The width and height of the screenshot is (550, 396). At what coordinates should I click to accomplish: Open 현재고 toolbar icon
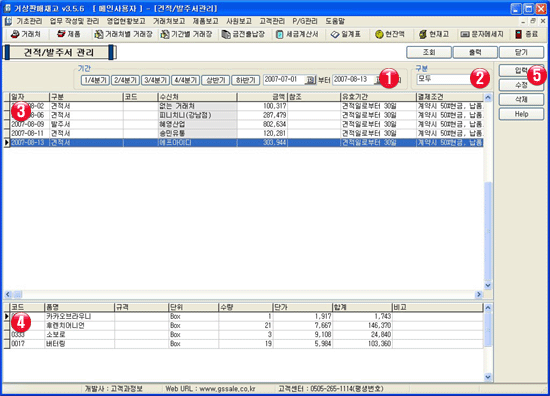click(434, 34)
